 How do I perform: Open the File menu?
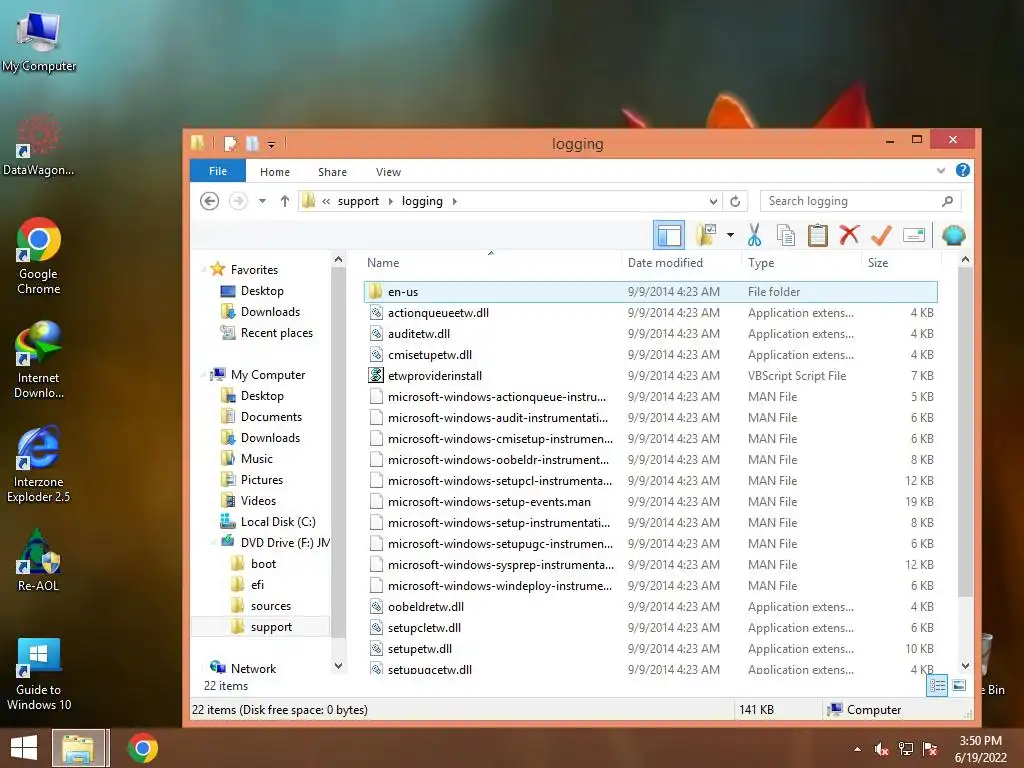coord(217,171)
